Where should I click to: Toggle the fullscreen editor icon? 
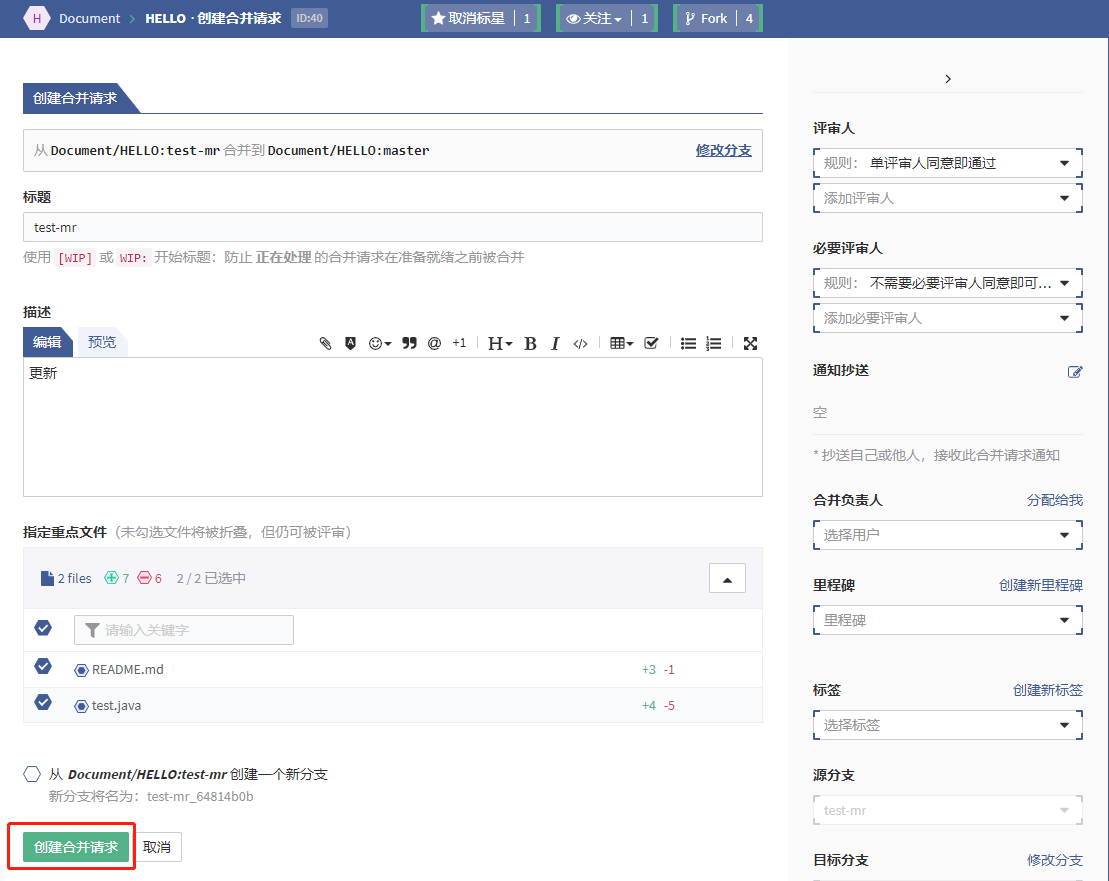tap(750, 343)
